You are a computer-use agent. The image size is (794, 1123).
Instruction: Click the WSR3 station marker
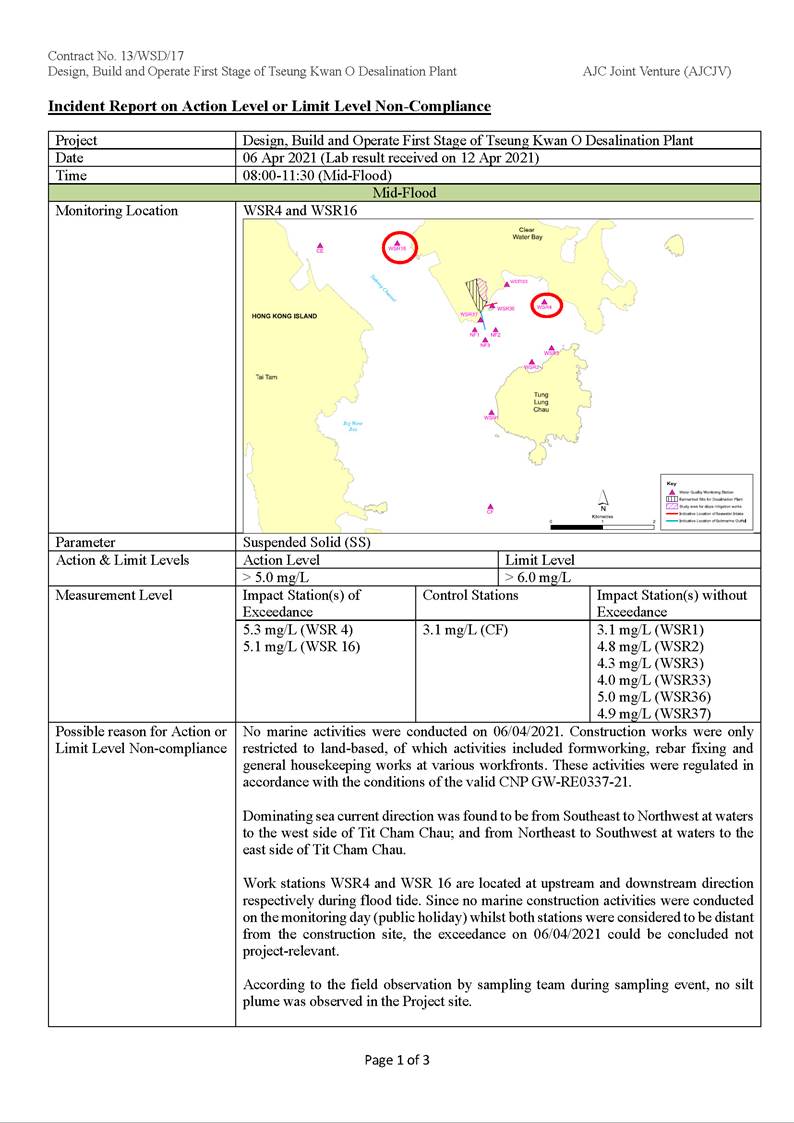(x=551, y=348)
